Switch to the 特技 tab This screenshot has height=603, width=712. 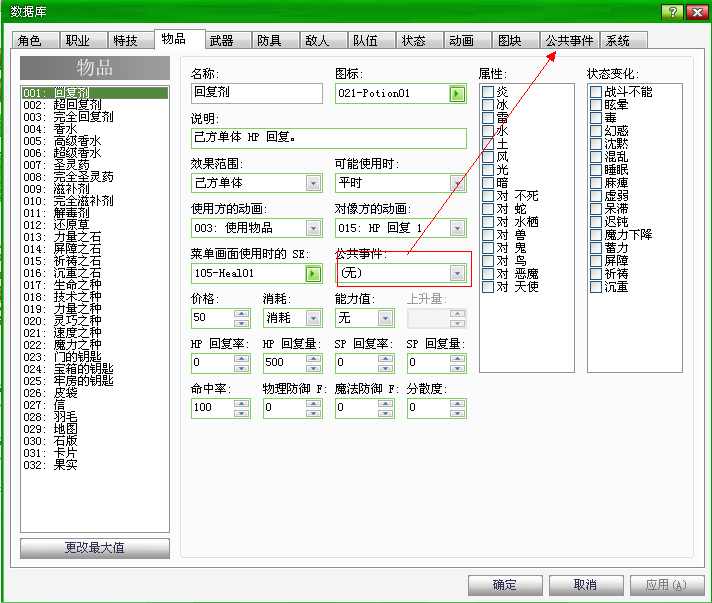click(131, 40)
